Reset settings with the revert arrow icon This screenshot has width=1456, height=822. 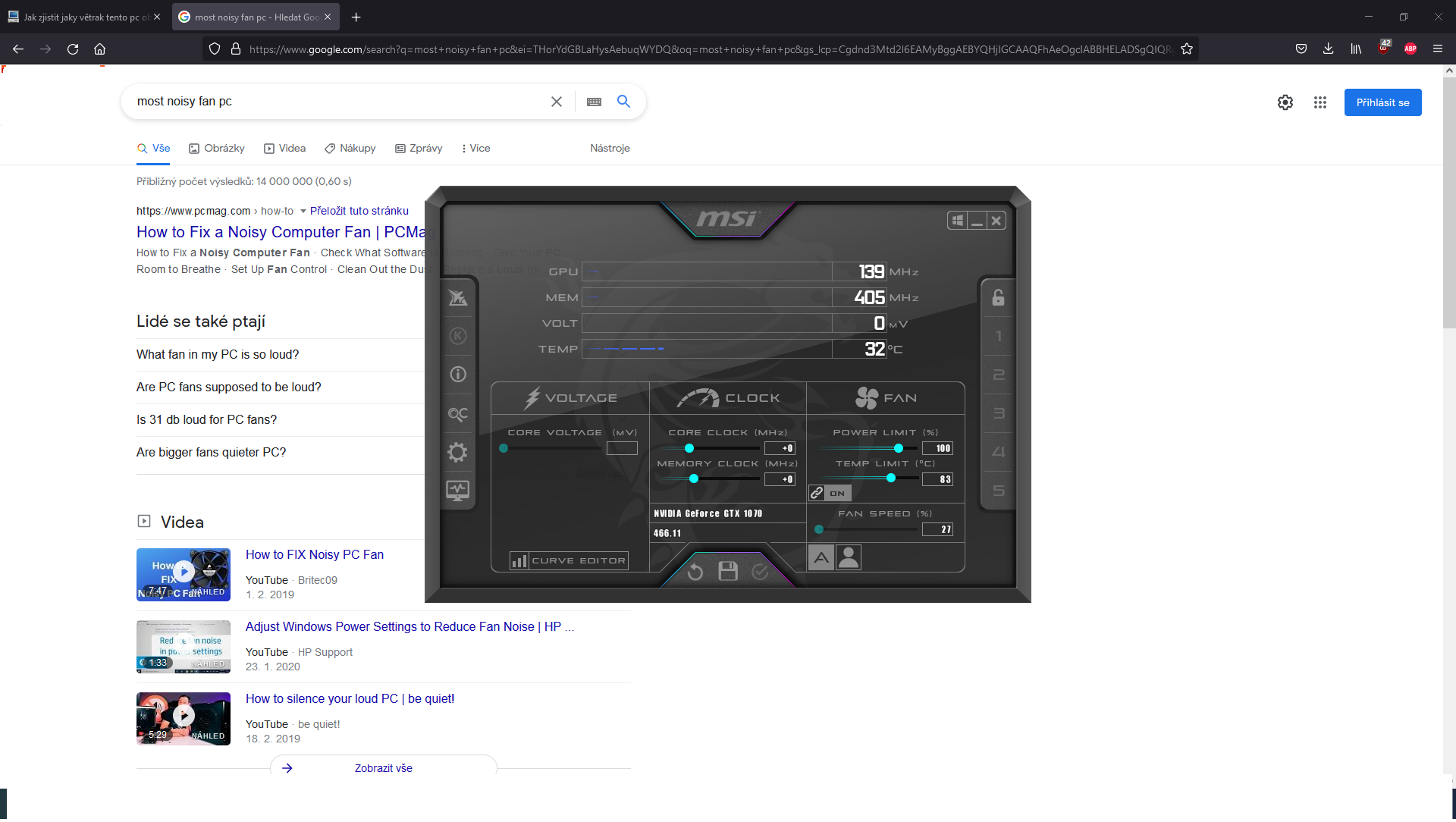pyautogui.click(x=695, y=572)
